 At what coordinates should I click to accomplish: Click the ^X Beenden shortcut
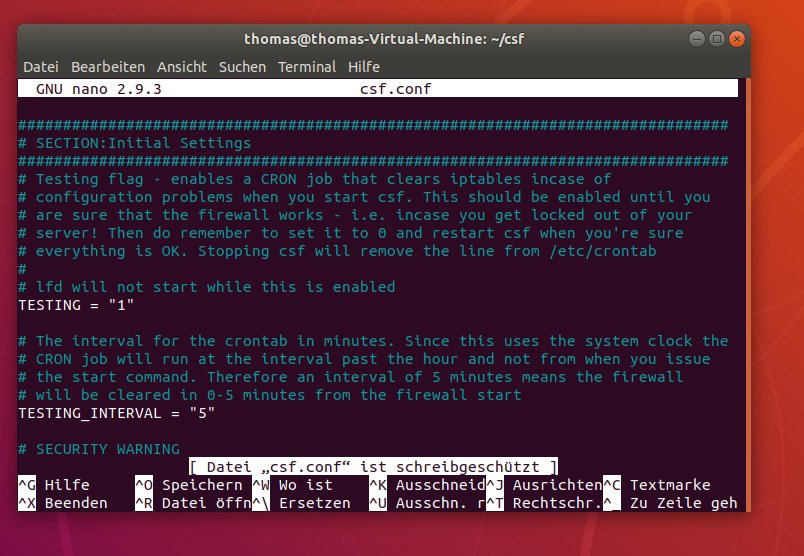tap(62, 503)
